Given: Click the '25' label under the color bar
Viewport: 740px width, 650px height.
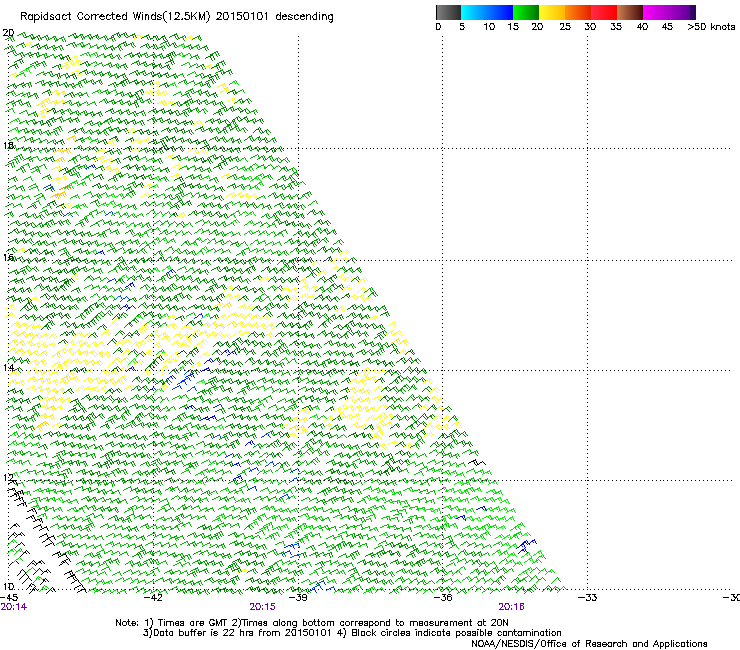Looking at the screenshot, I should 565,27.
